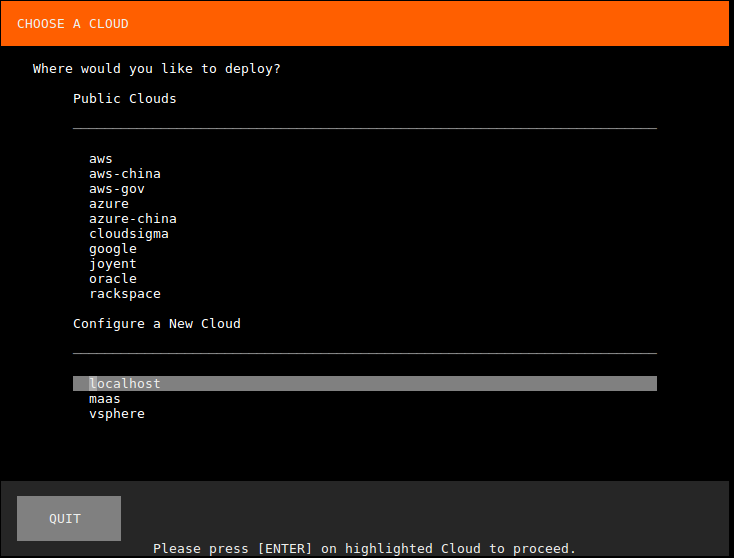Screen dimensions: 734x558
Task: Select maas under Configure a New Cloud
Action: [105, 399]
